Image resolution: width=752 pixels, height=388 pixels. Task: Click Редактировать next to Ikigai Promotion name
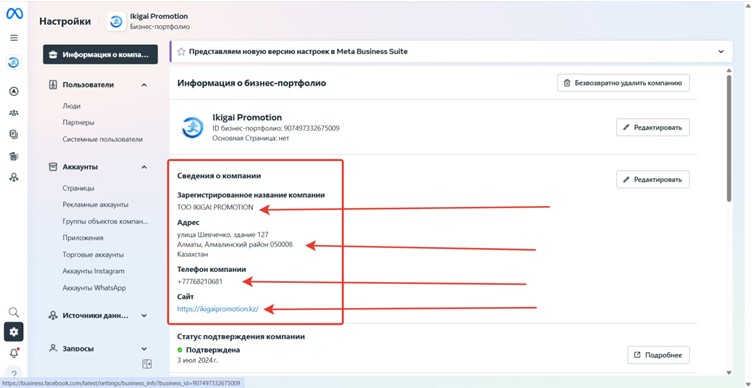point(653,128)
